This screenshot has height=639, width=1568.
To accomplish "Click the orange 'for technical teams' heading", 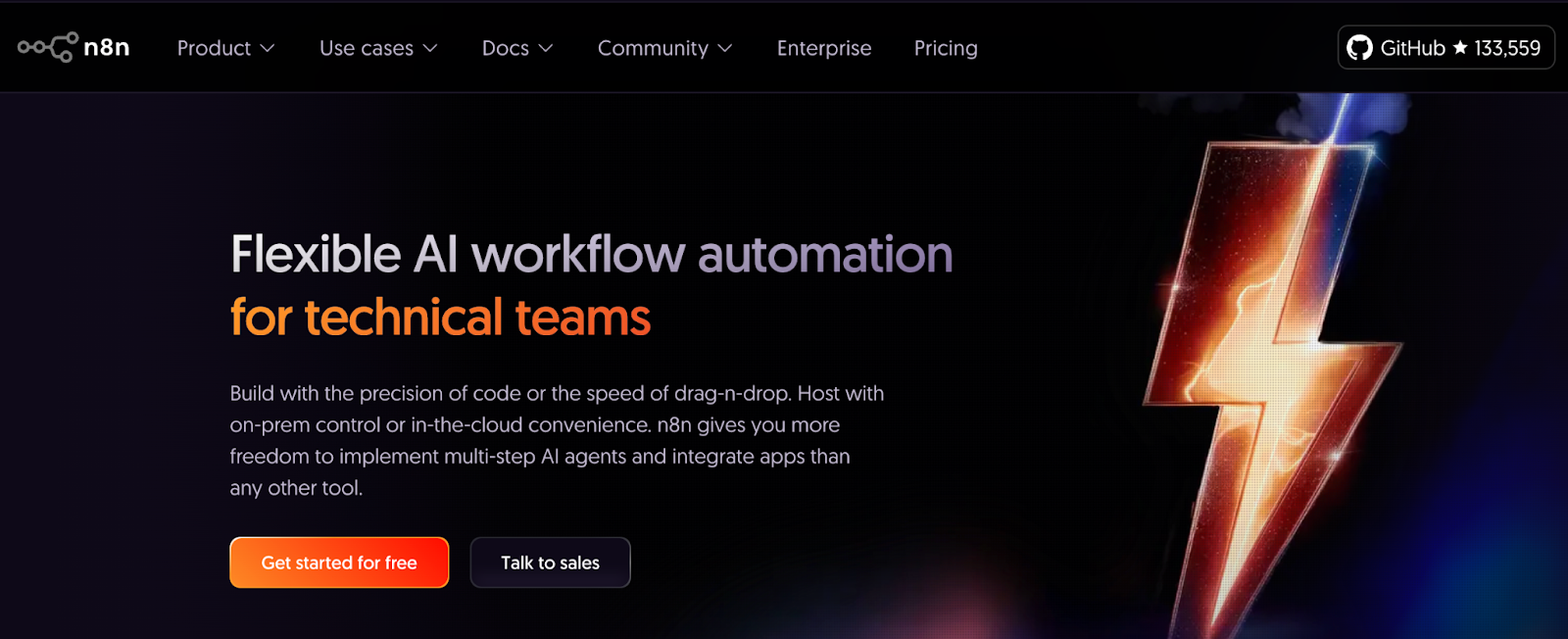I will pyautogui.click(x=440, y=318).
